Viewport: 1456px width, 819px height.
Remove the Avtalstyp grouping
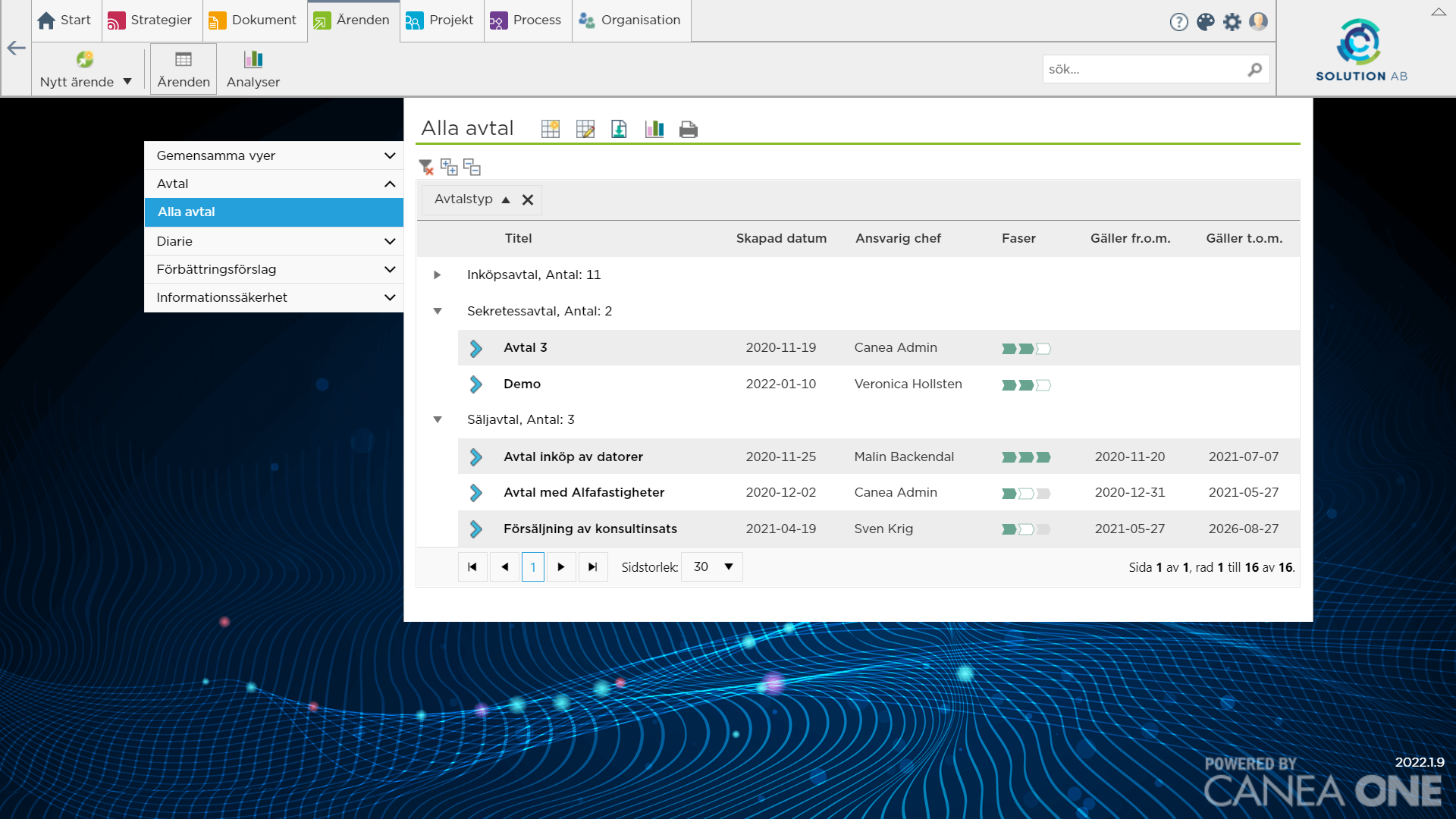coord(528,199)
